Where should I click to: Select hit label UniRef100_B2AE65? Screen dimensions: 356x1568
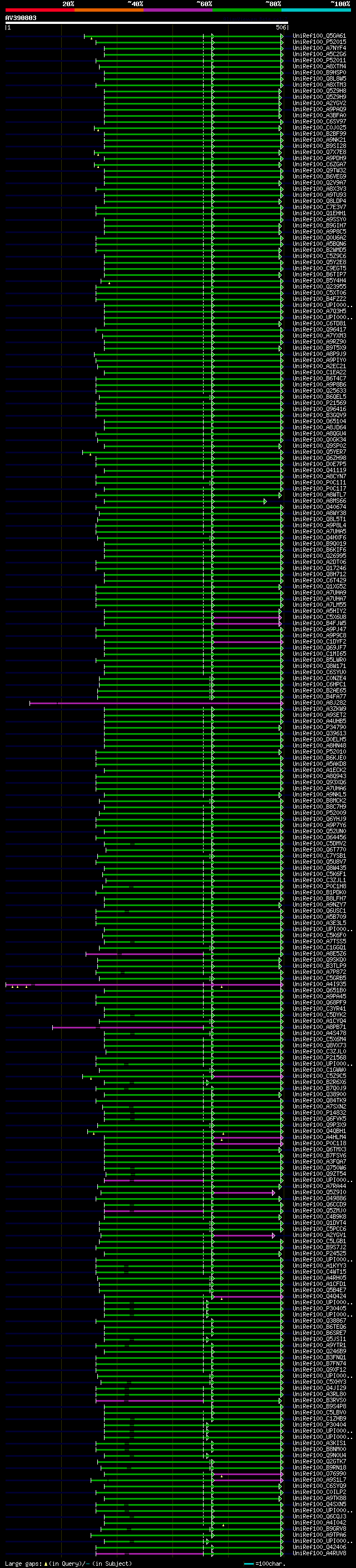click(x=319, y=690)
